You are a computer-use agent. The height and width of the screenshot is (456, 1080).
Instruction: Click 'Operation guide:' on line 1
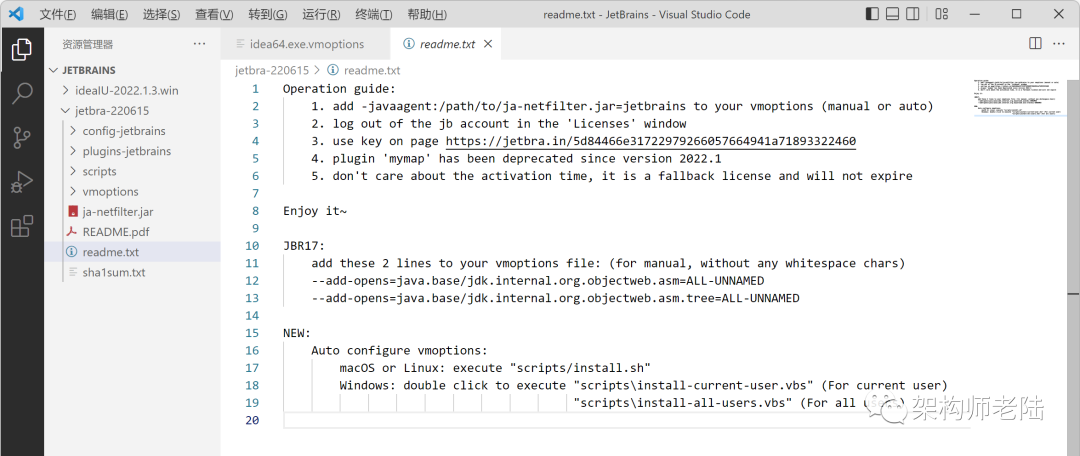pos(340,89)
